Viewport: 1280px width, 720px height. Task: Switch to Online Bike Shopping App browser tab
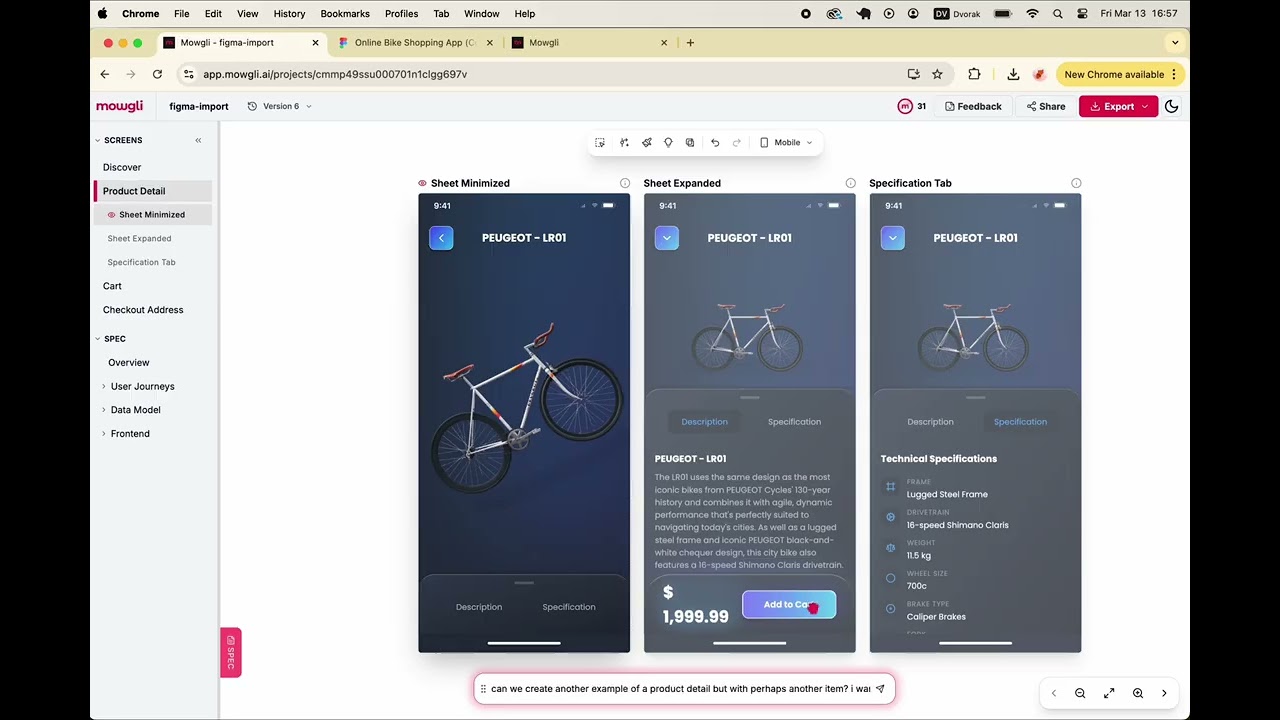[416, 43]
